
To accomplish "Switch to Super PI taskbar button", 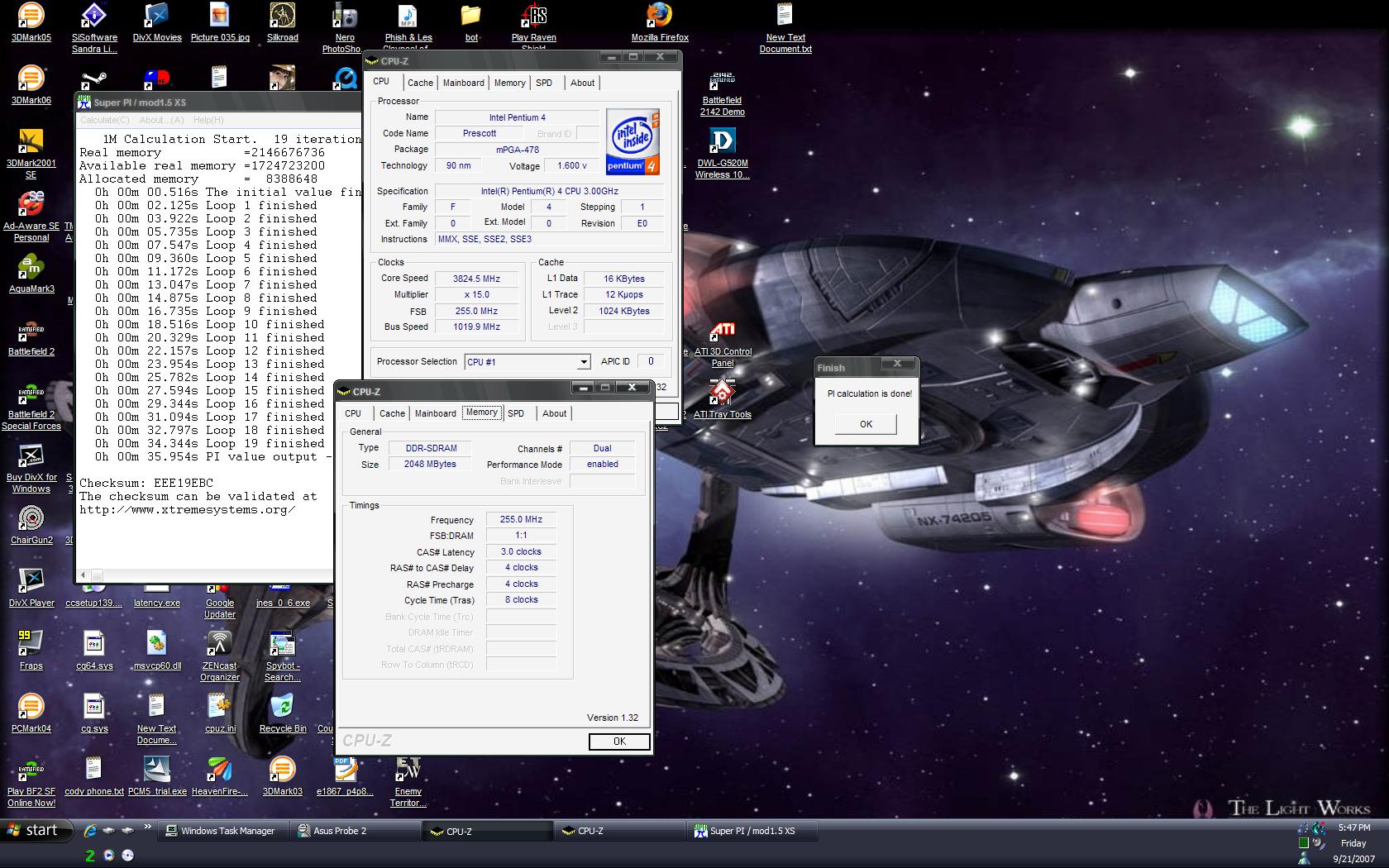I will click(752, 831).
